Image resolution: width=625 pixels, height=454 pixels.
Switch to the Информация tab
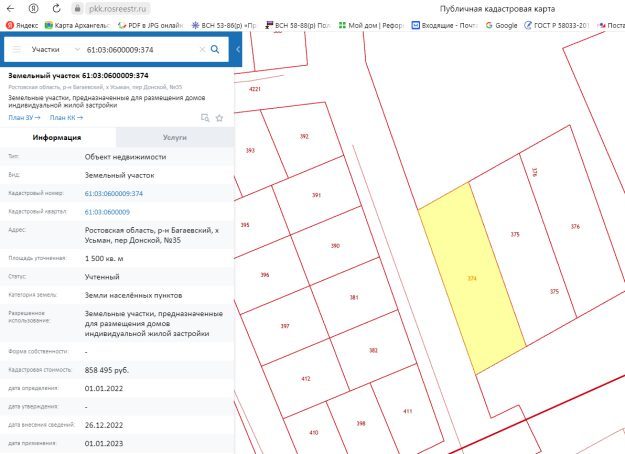click(58, 138)
